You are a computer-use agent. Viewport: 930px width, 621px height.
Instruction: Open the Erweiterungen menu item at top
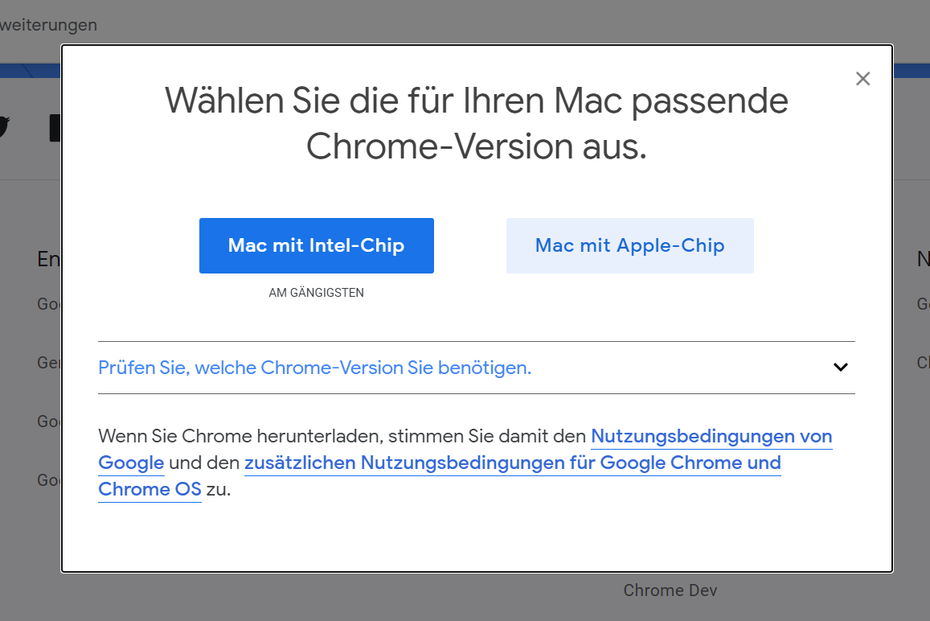(x=48, y=25)
